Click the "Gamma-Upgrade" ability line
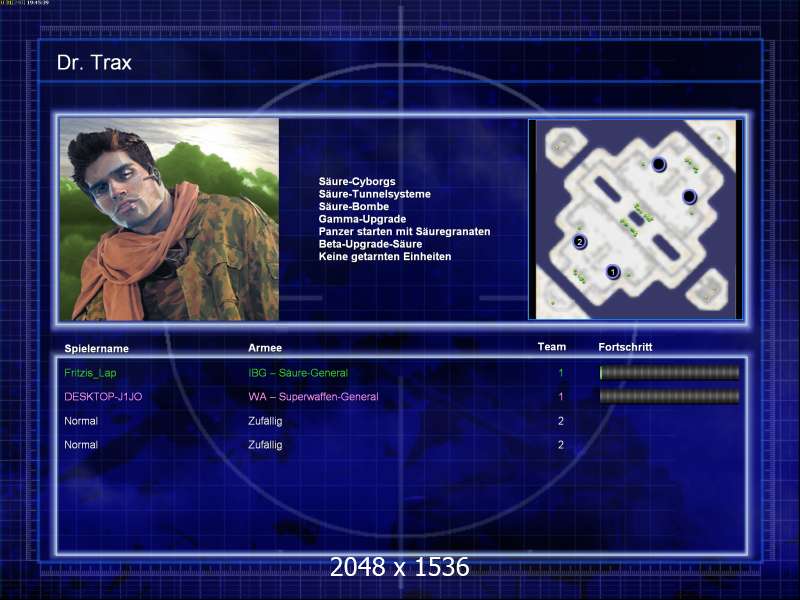Screen dimensions: 800x600 (362, 219)
